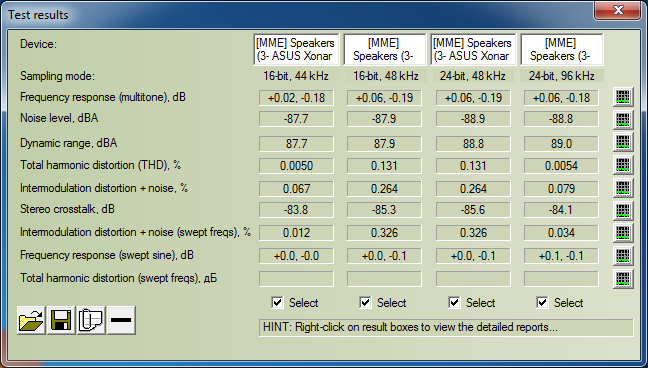Screen dimensions: 648x368
Task: Click intermodulation distortion value 0.079
Action: [x=561, y=189]
